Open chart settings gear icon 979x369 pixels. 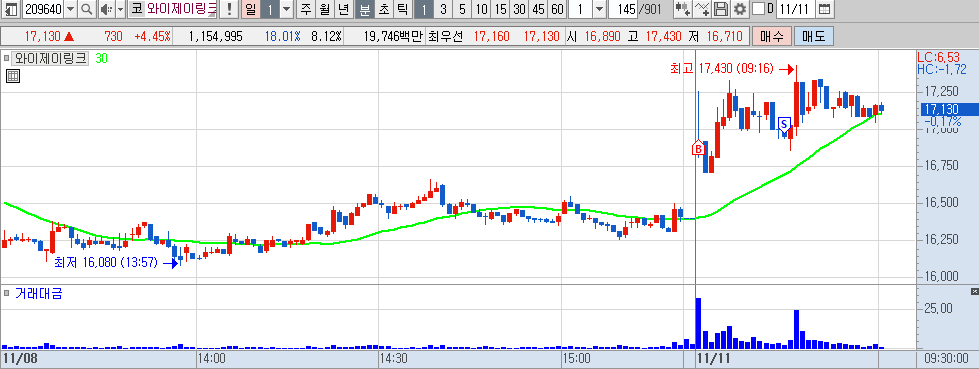[740, 9]
